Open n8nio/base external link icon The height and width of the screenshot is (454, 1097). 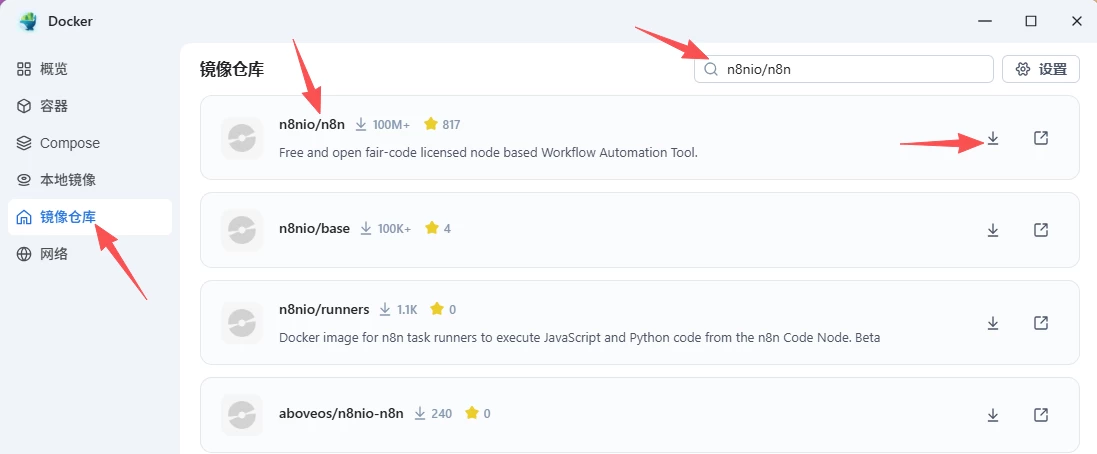(1040, 230)
